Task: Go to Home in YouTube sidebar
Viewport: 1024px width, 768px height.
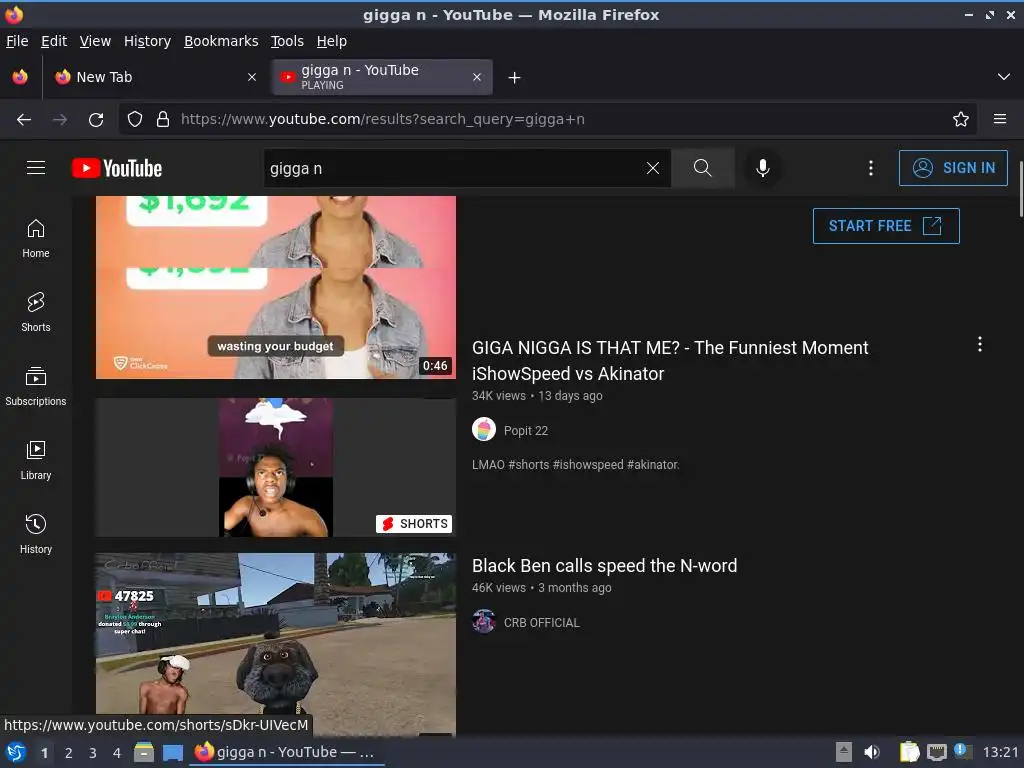Action: click(36, 238)
